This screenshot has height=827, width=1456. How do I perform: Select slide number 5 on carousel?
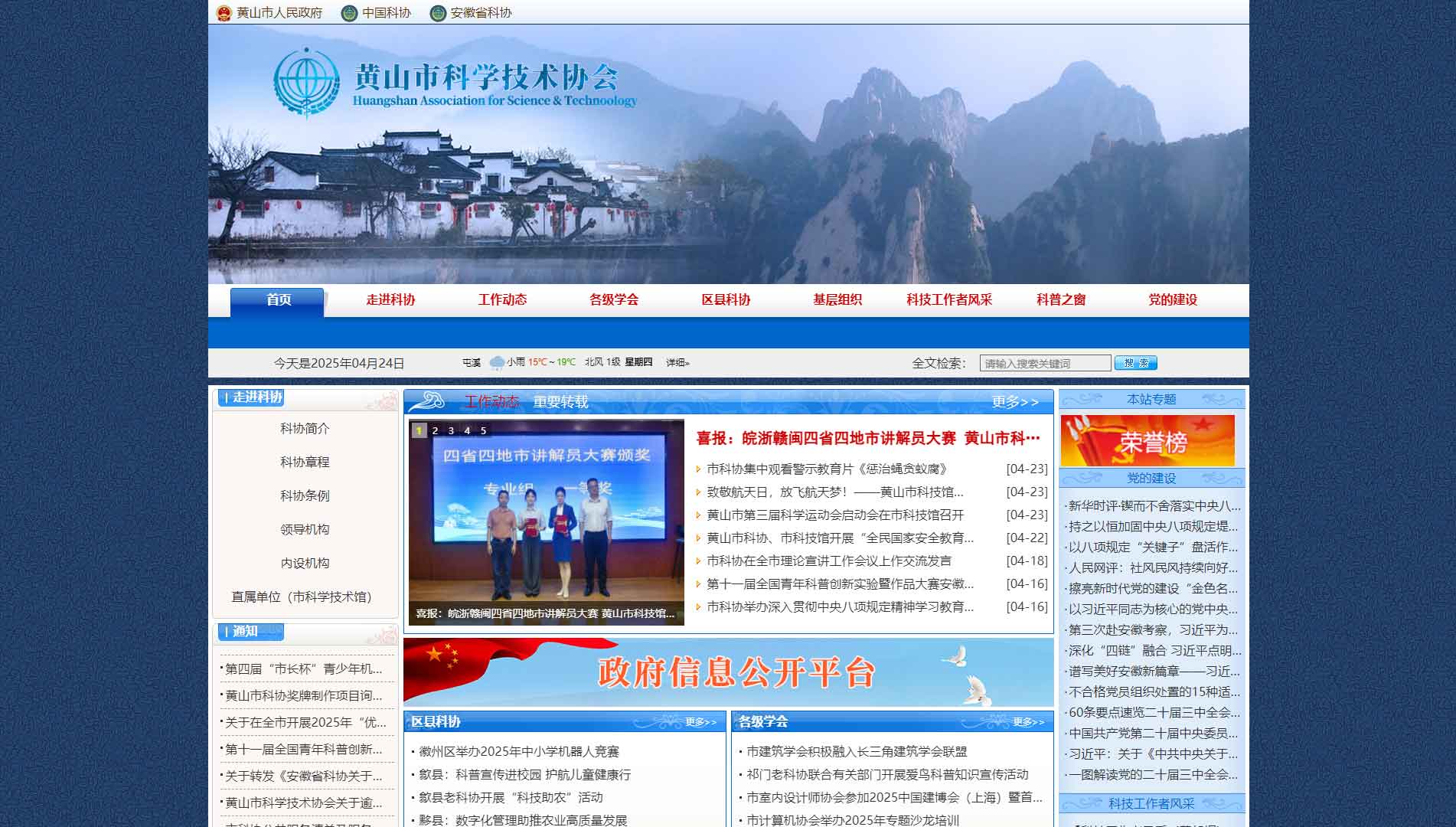coord(483,430)
